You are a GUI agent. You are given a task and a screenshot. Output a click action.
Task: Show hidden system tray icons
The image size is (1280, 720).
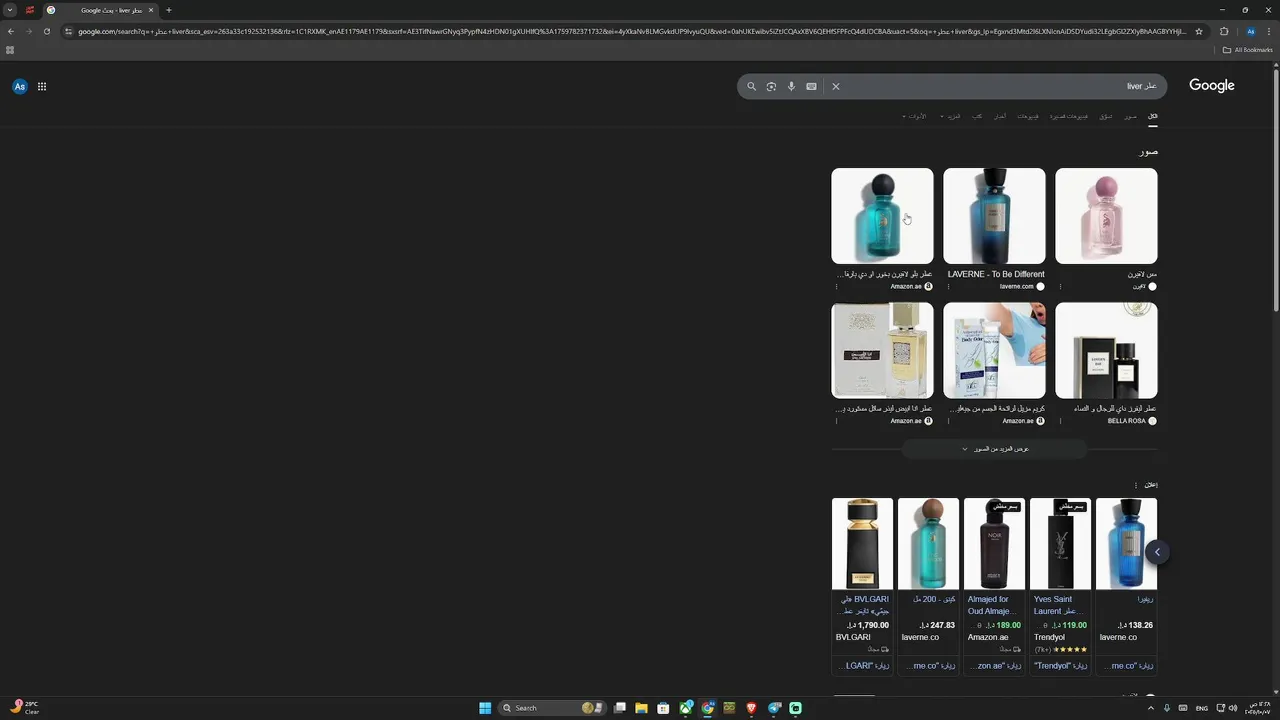click(x=1150, y=708)
